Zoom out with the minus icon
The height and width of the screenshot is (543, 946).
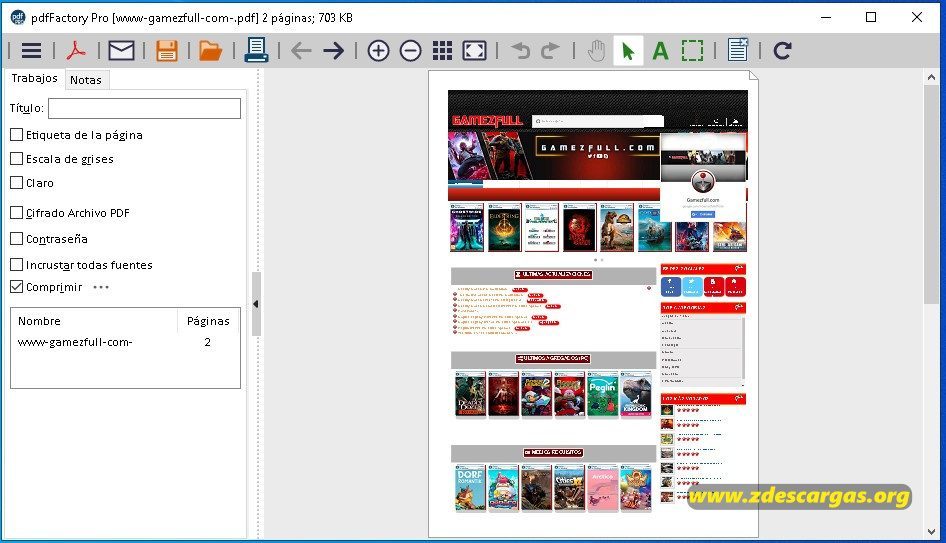[x=410, y=51]
